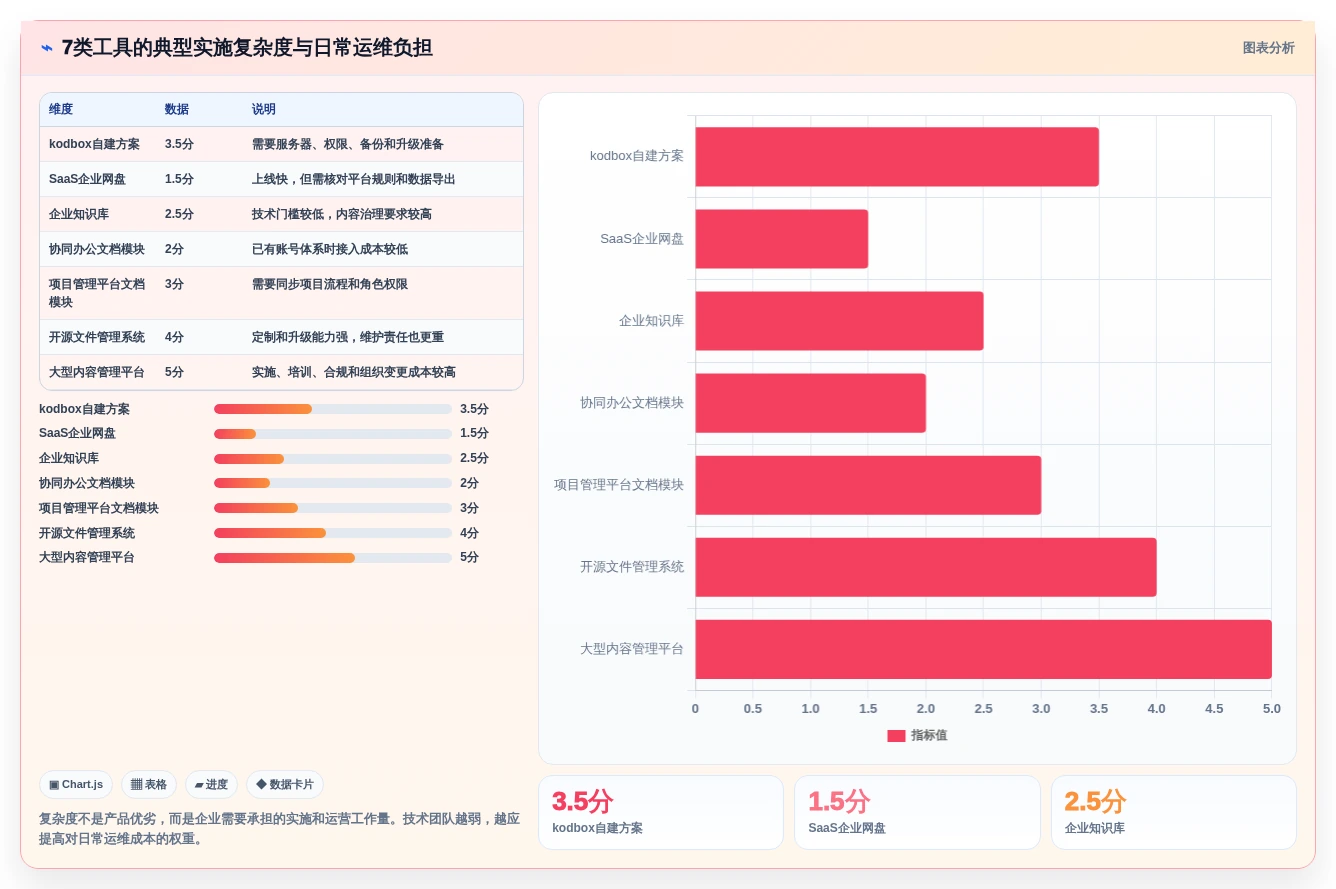Click description 上线快，但需核对平台规则和数据导出
1336x889 pixels.
(354, 179)
